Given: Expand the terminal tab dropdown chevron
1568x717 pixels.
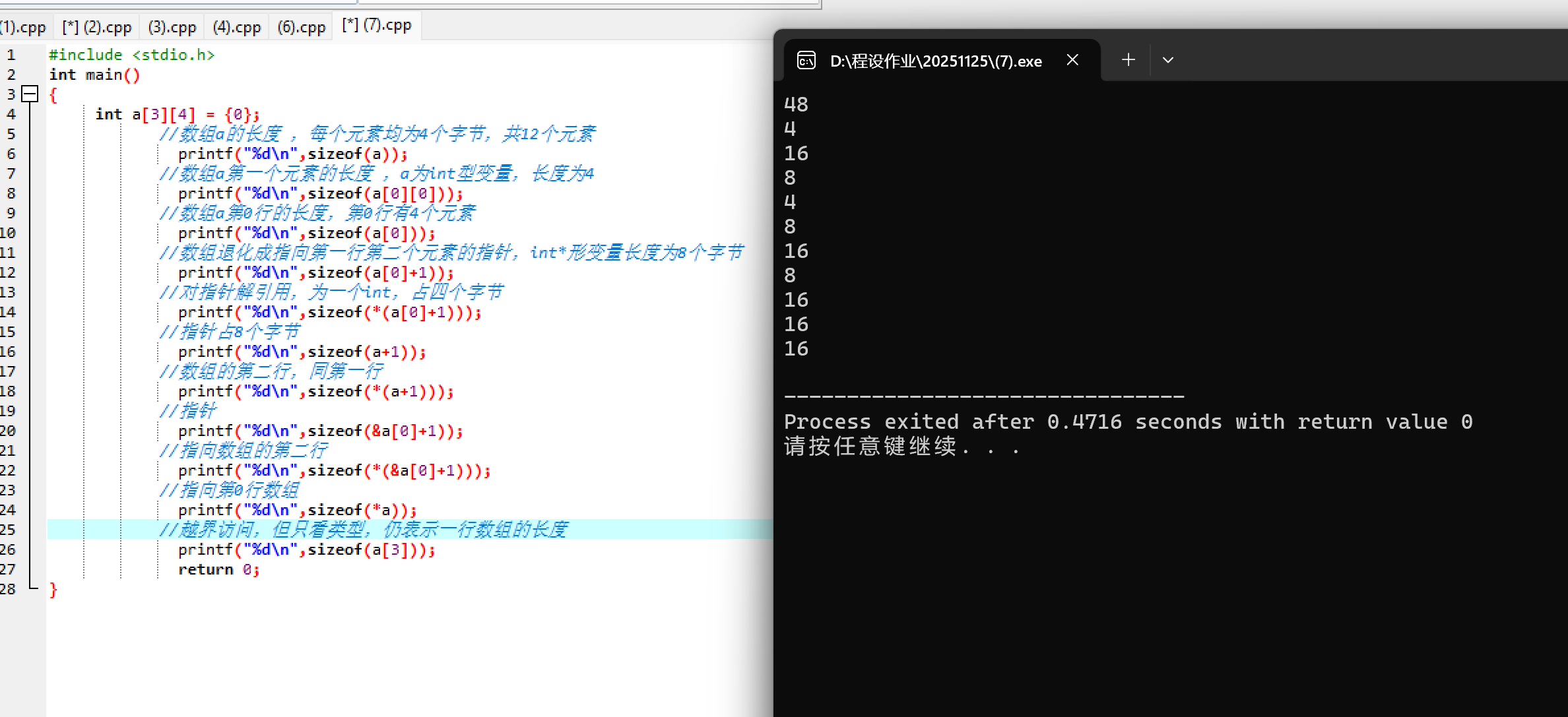Looking at the screenshot, I should tap(1168, 60).
